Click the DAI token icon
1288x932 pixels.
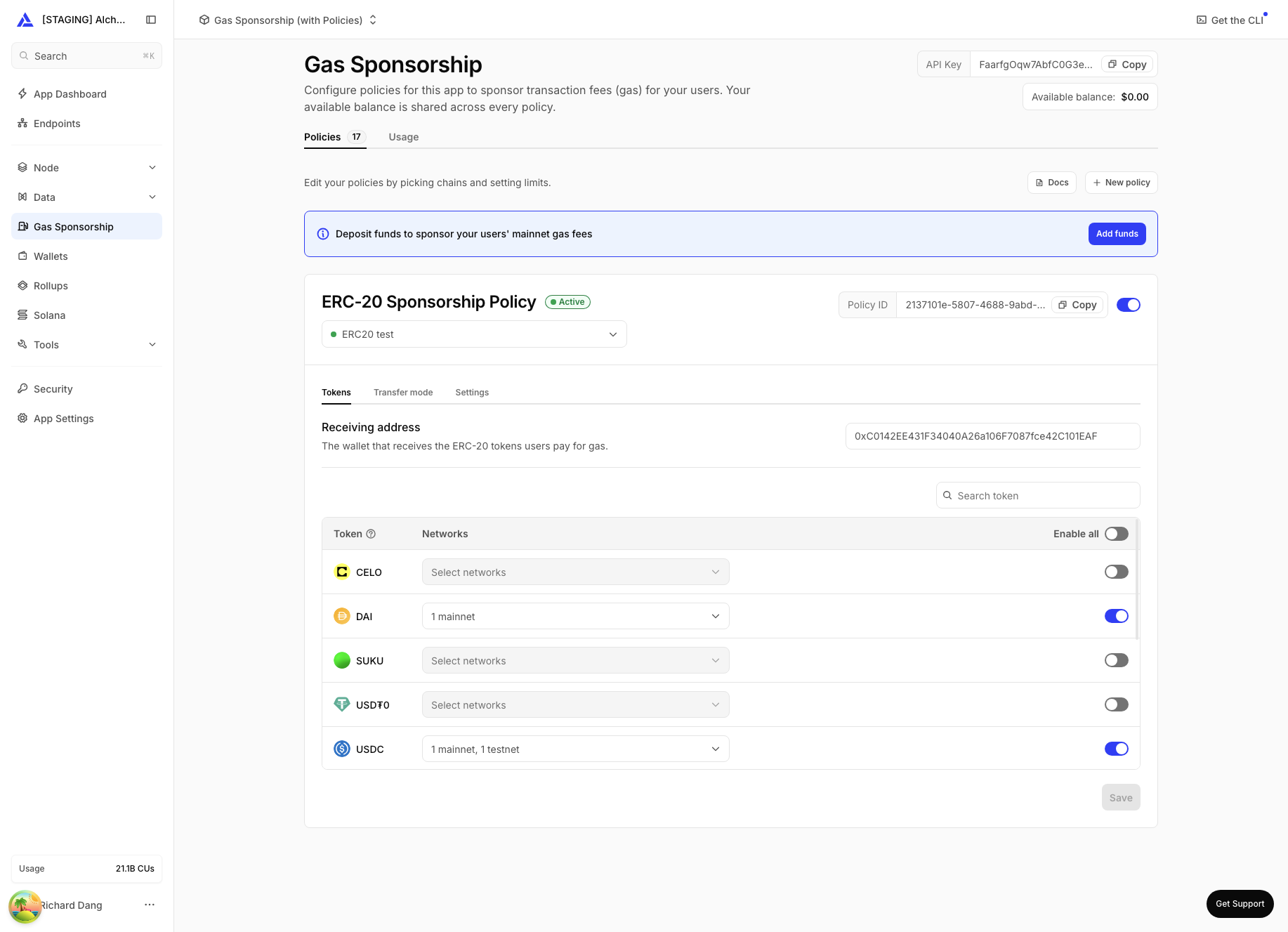pyautogui.click(x=342, y=616)
